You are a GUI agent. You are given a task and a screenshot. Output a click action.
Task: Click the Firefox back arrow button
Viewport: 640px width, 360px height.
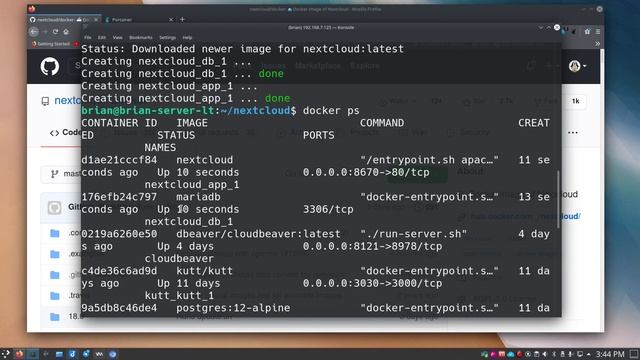pyautogui.click(x=34, y=31)
